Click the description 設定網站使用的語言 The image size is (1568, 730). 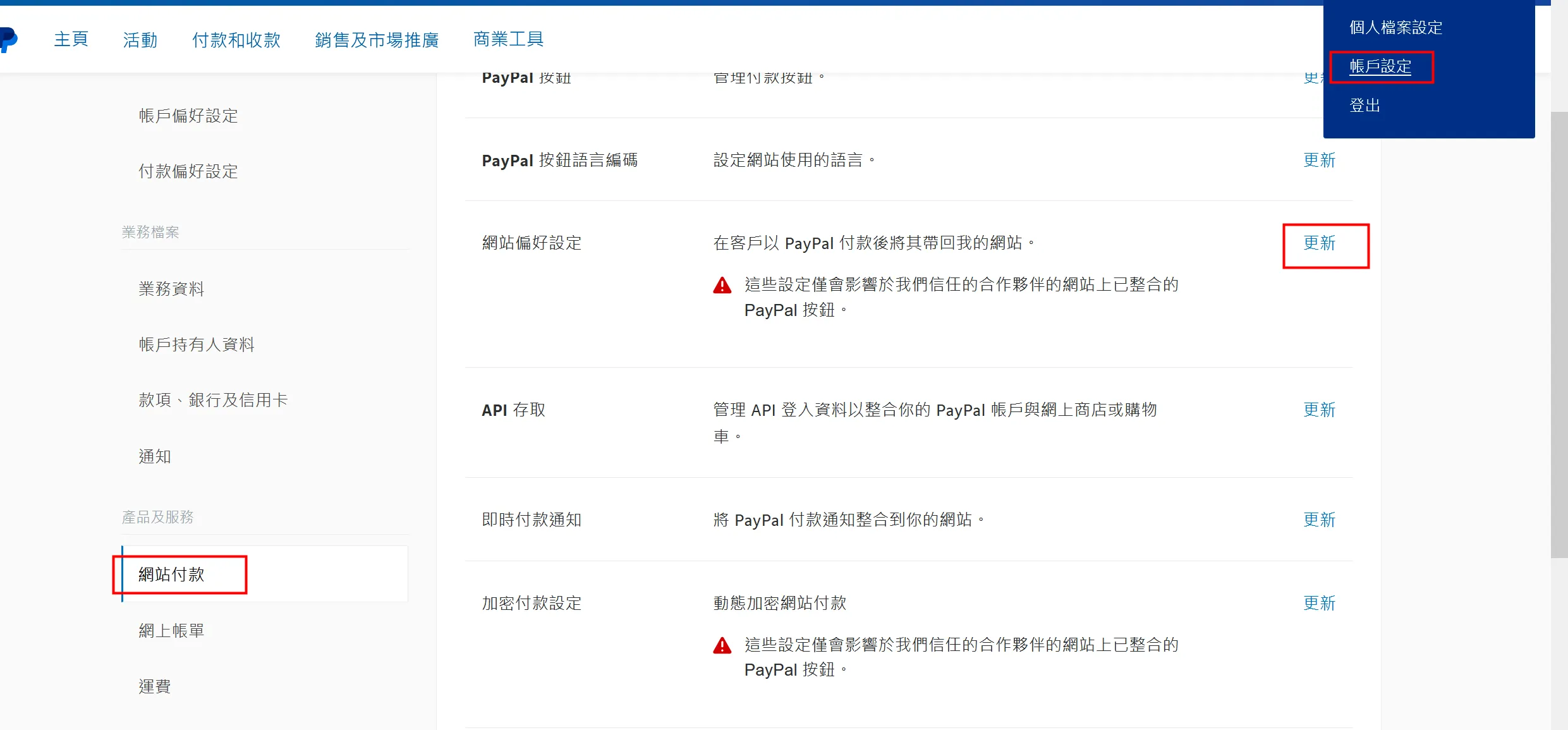point(794,160)
